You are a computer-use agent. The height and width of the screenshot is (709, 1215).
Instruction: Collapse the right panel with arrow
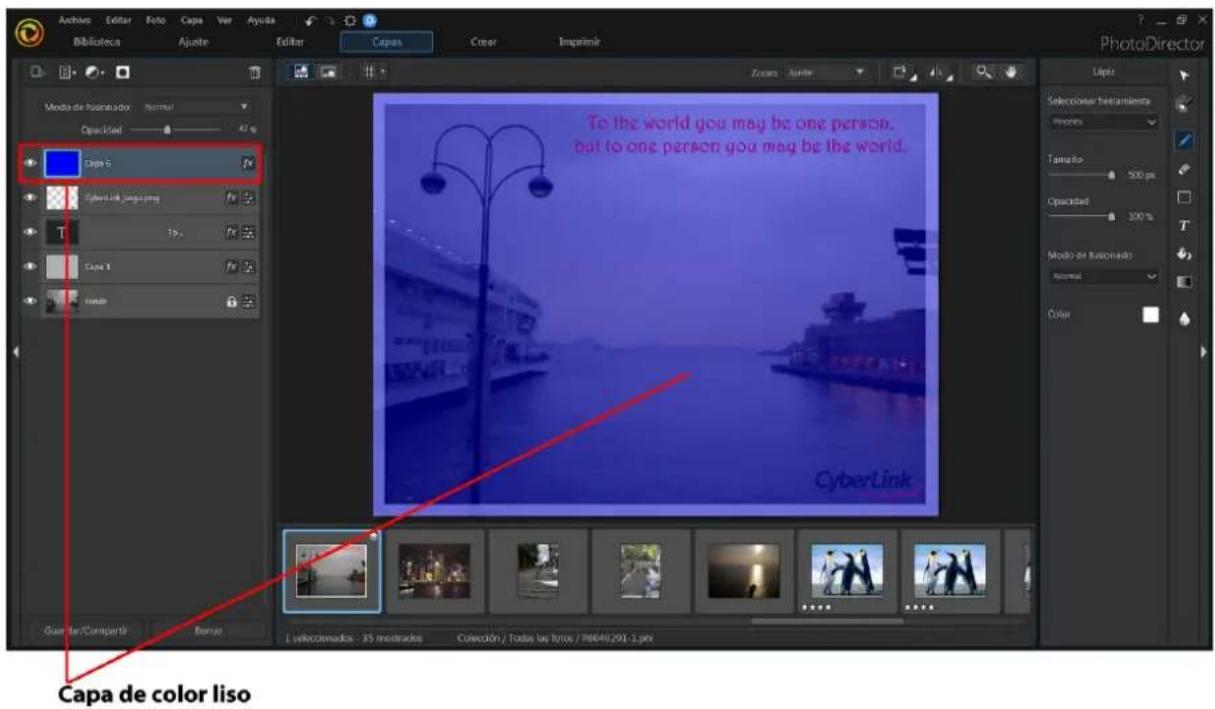[1205, 351]
